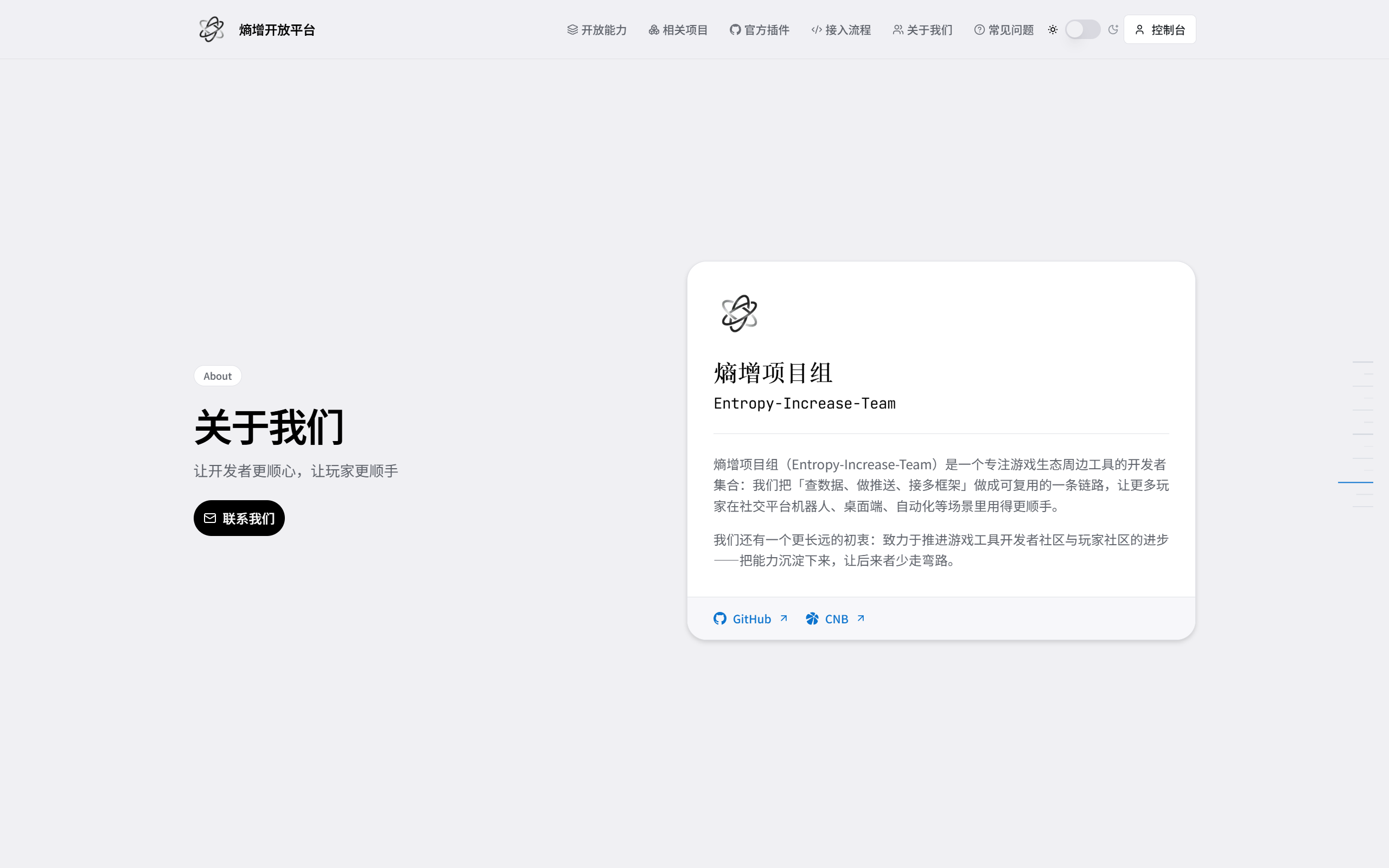Click the Entropy-Increase-Team text

point(804,404)
